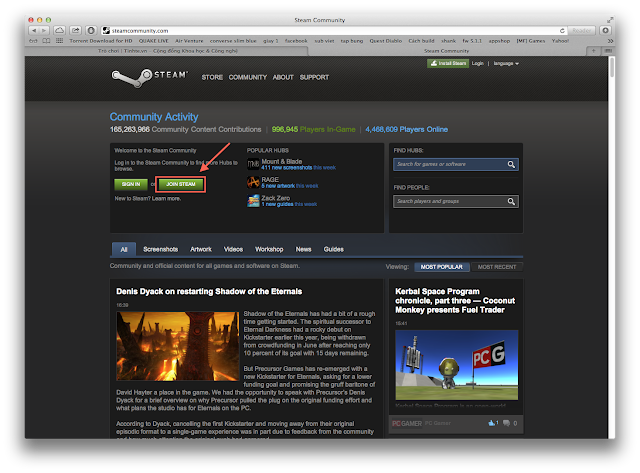The image size is (640, 473).
Task: Click PC GAMER source logo
Action: coord(407,423)
